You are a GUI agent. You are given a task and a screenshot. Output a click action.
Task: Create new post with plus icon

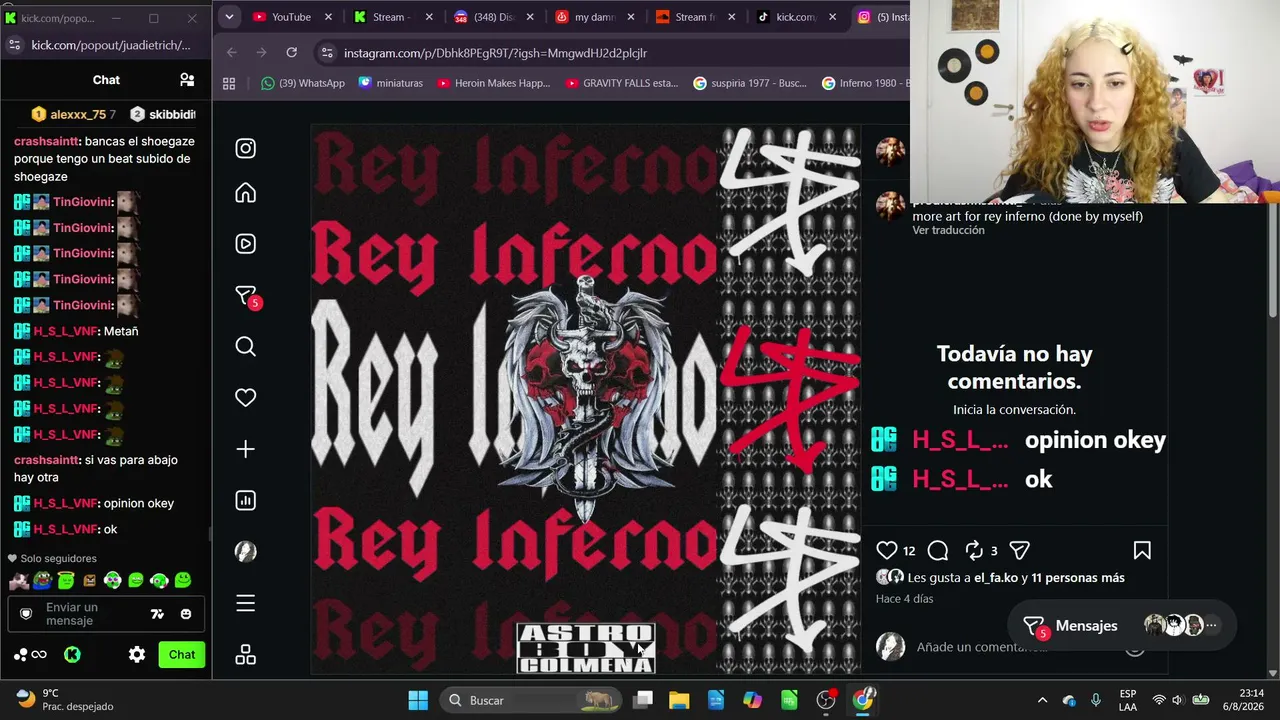coord(245,449)
